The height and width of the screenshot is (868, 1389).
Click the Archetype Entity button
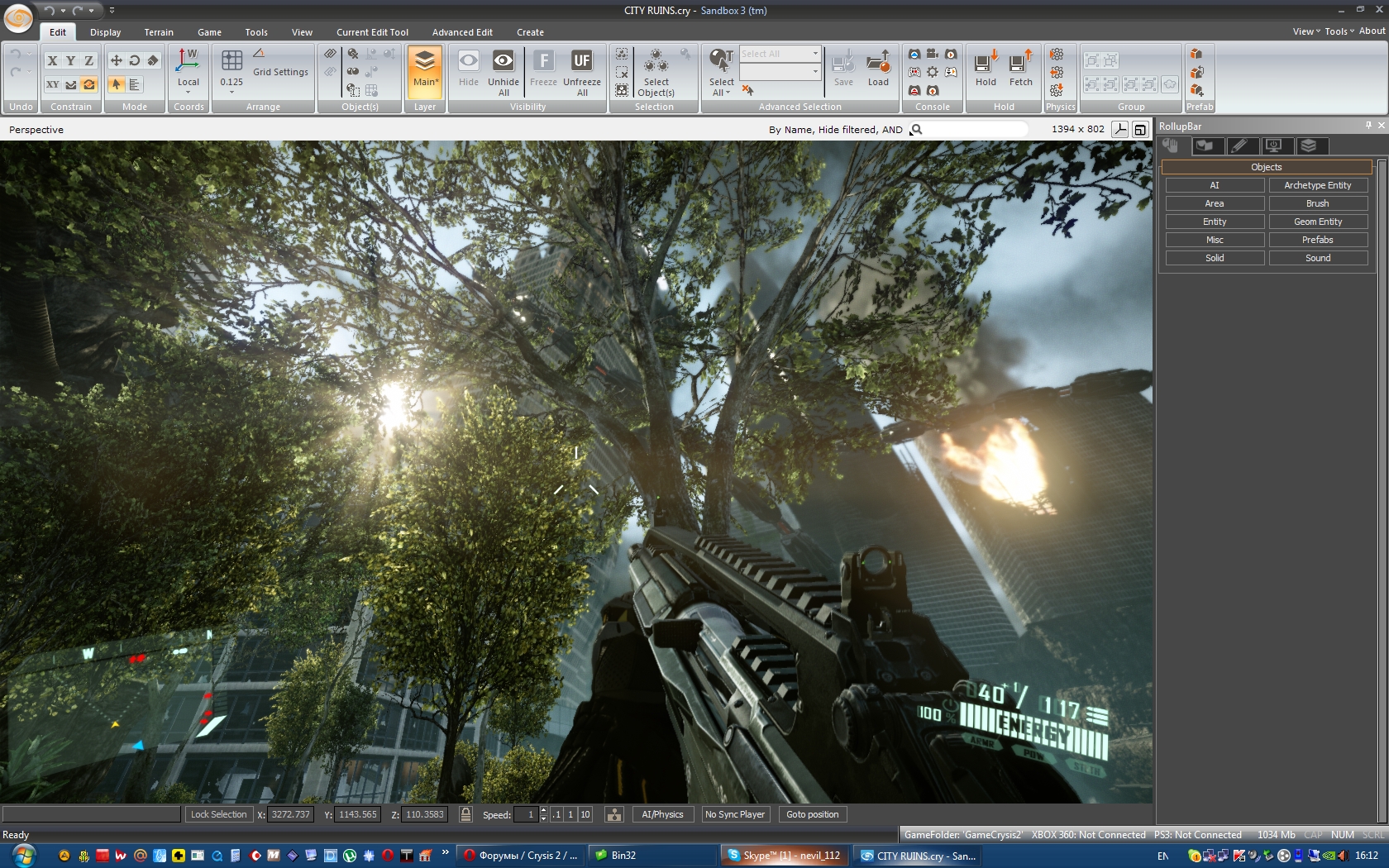(x=1317, y=185)
